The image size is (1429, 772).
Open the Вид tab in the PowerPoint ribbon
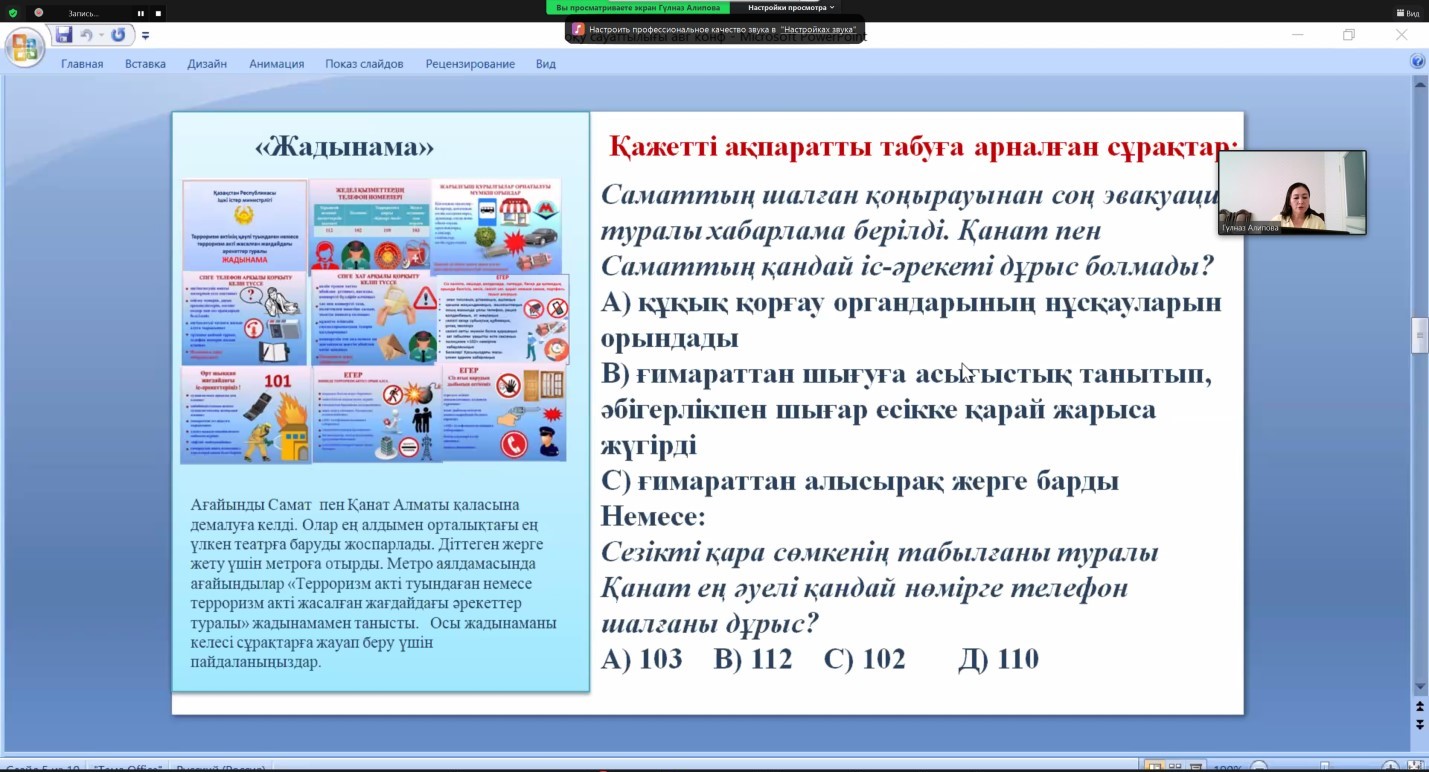point(545,64)
